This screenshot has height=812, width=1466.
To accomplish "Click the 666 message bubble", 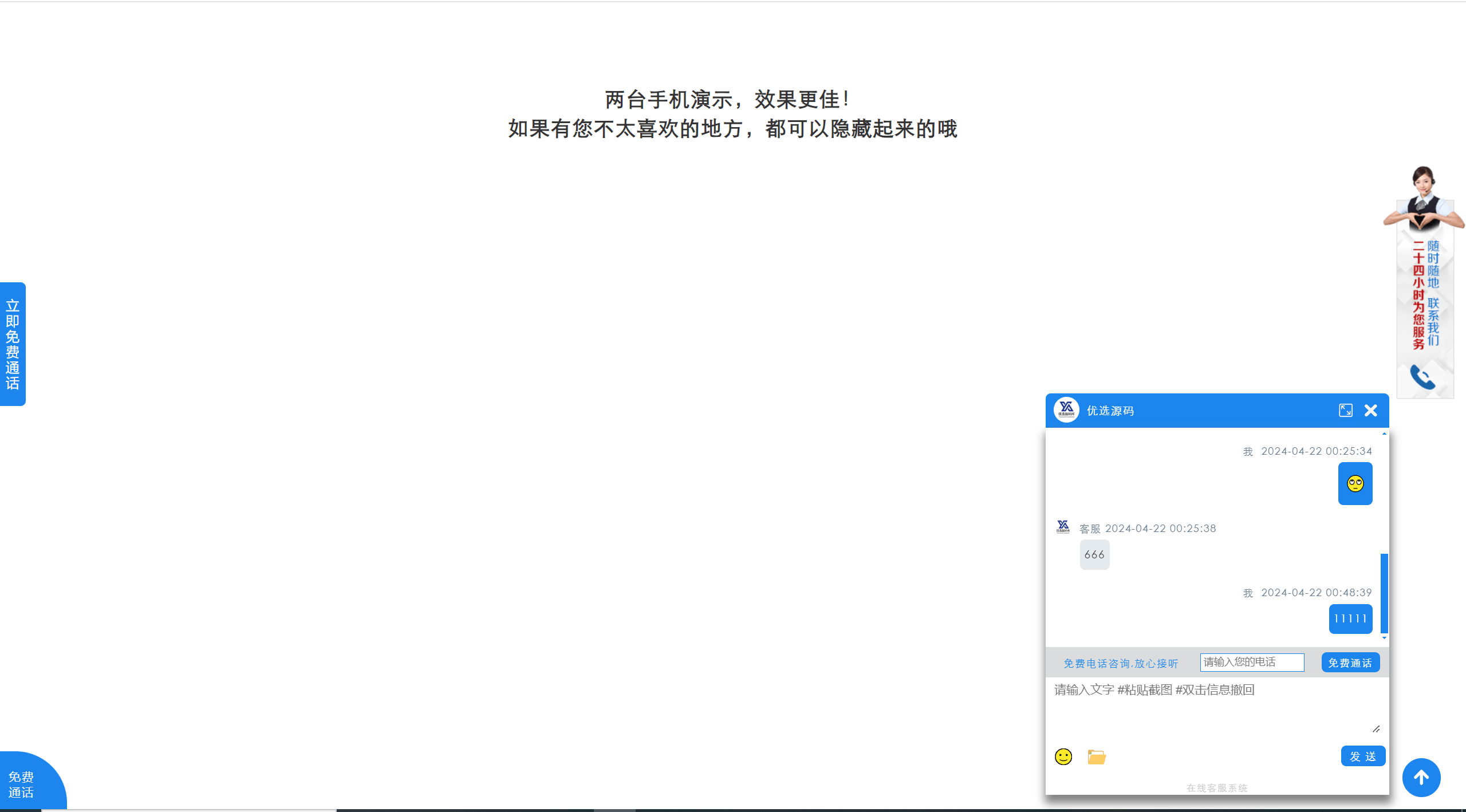I will [1094, 554].
